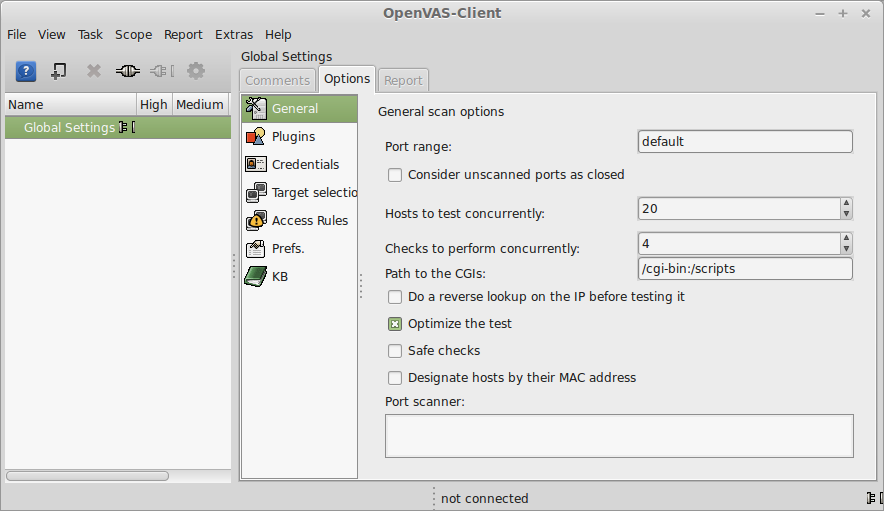This screenshot has height=511, width=884.
Task: Click the General options icon
Action: tap(256, 108)
